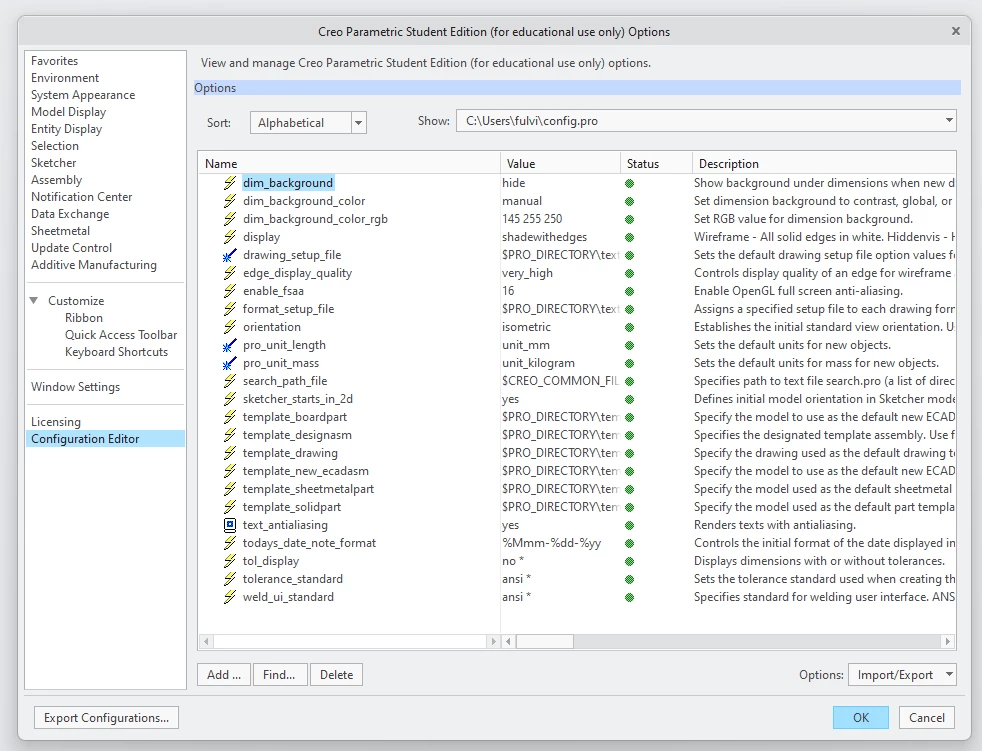Image resolution: width=982 pixels, height=751 pixels.
Task: Click the lightning icon beside edge_display_quality
Action: point(230,273)
